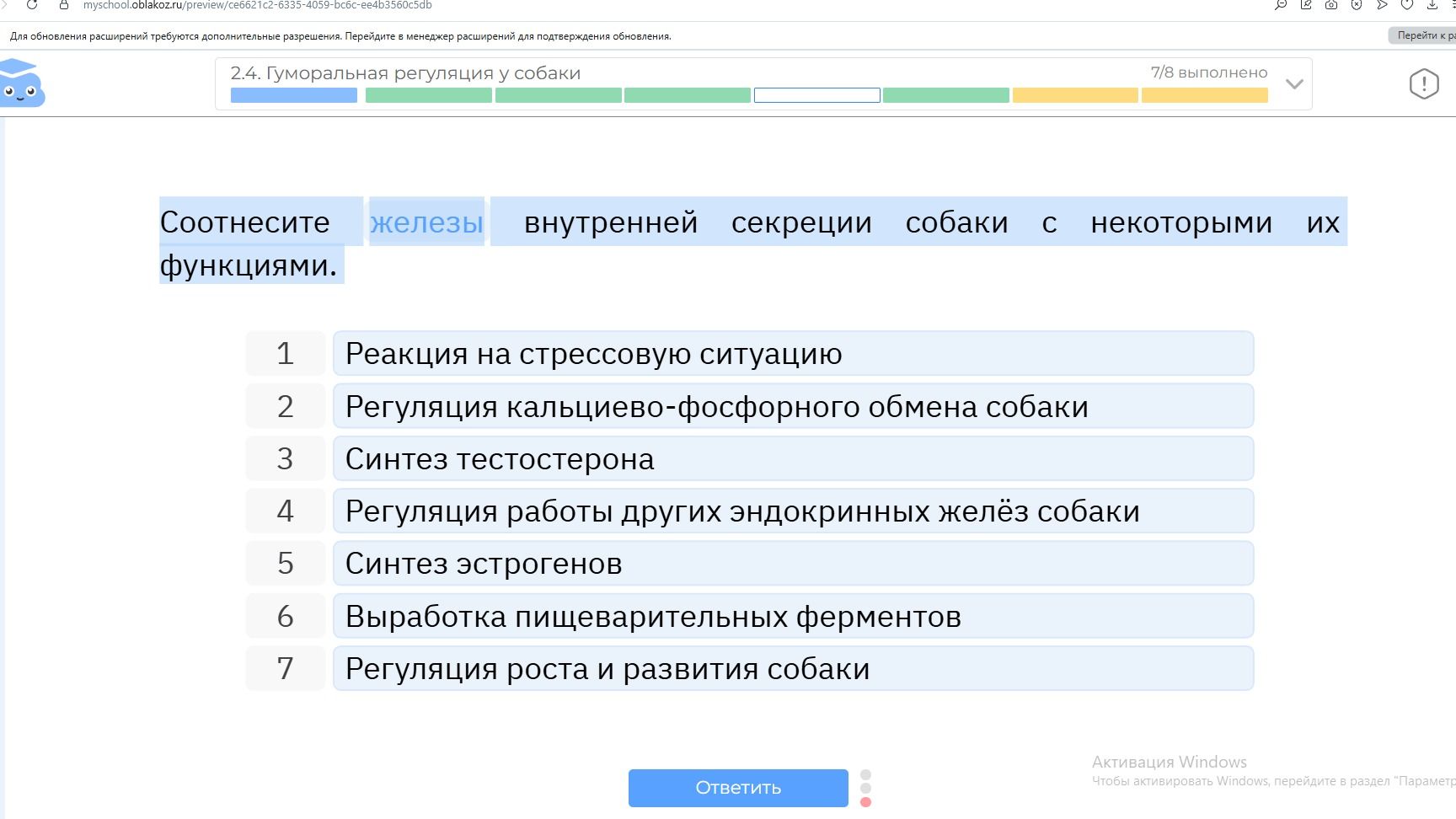Image resolution: width=1456 pixels, height=819 pixels.
Task: Click the hexagon exclamation report icon
Action: (1424, 83)
